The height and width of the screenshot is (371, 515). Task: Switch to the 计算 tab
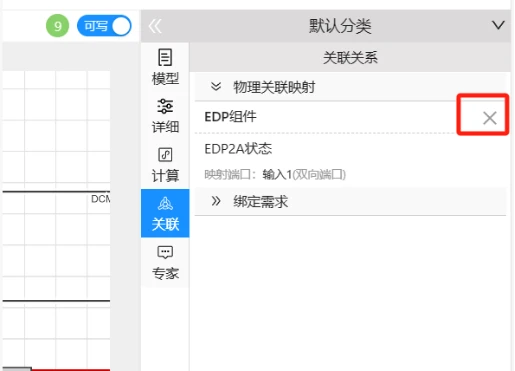pos(165,165)
